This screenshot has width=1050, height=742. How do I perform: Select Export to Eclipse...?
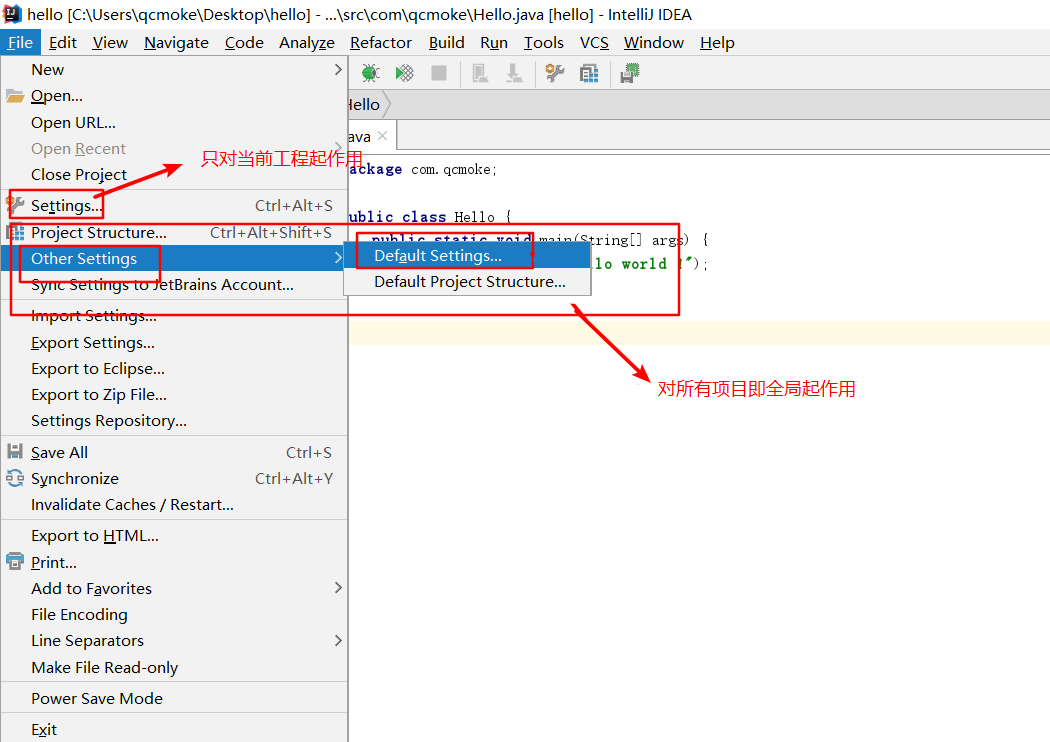[174, 369]
